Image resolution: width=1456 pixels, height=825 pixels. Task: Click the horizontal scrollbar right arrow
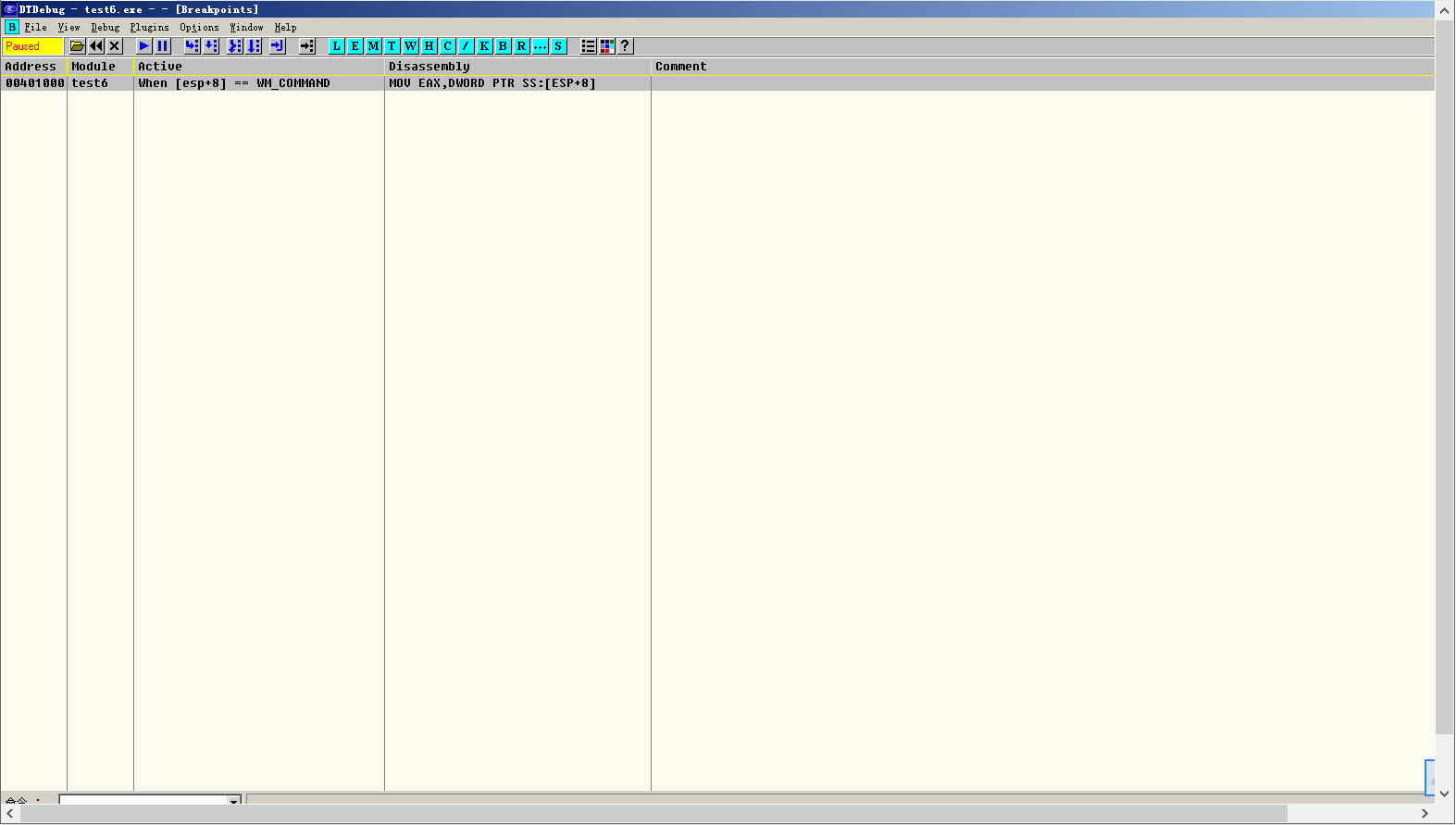[x=1425, y=813]
